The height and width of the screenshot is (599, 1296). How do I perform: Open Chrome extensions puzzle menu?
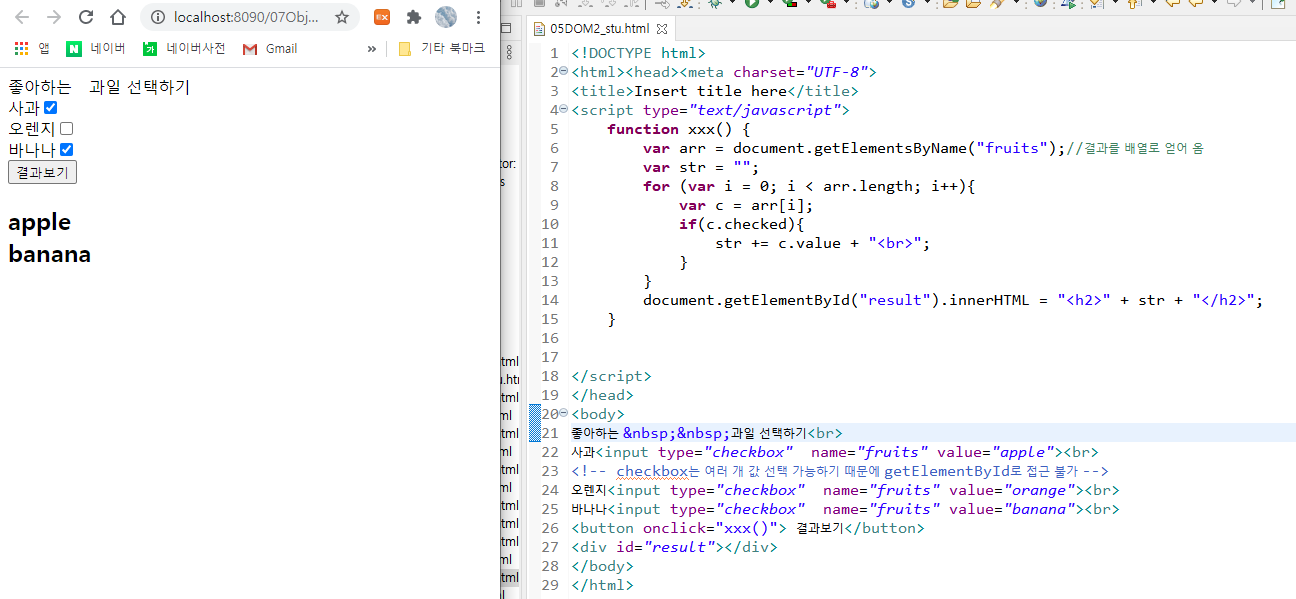click(x=413, y=17)
